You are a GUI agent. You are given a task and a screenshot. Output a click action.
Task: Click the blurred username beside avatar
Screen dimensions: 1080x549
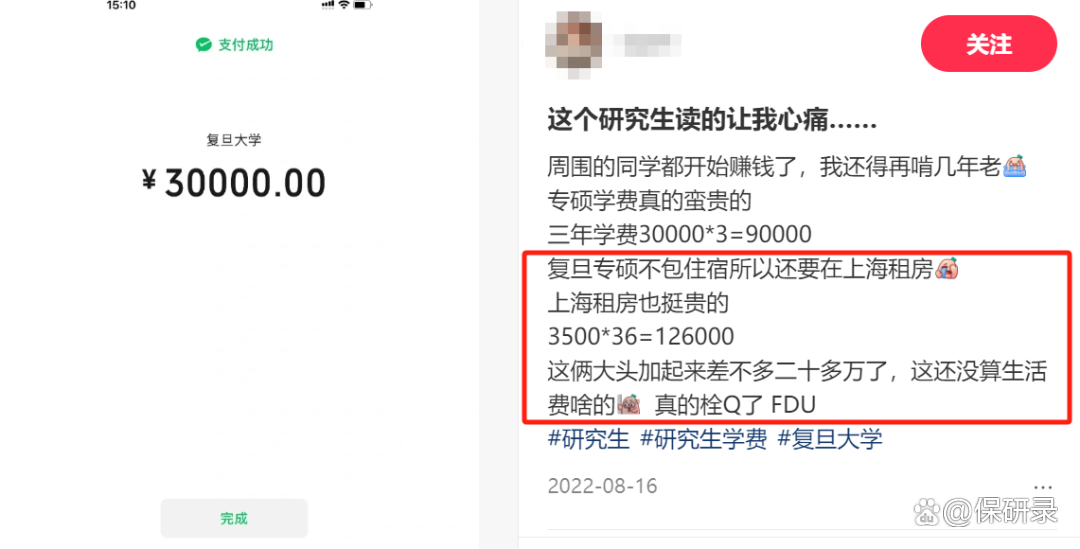646,43
